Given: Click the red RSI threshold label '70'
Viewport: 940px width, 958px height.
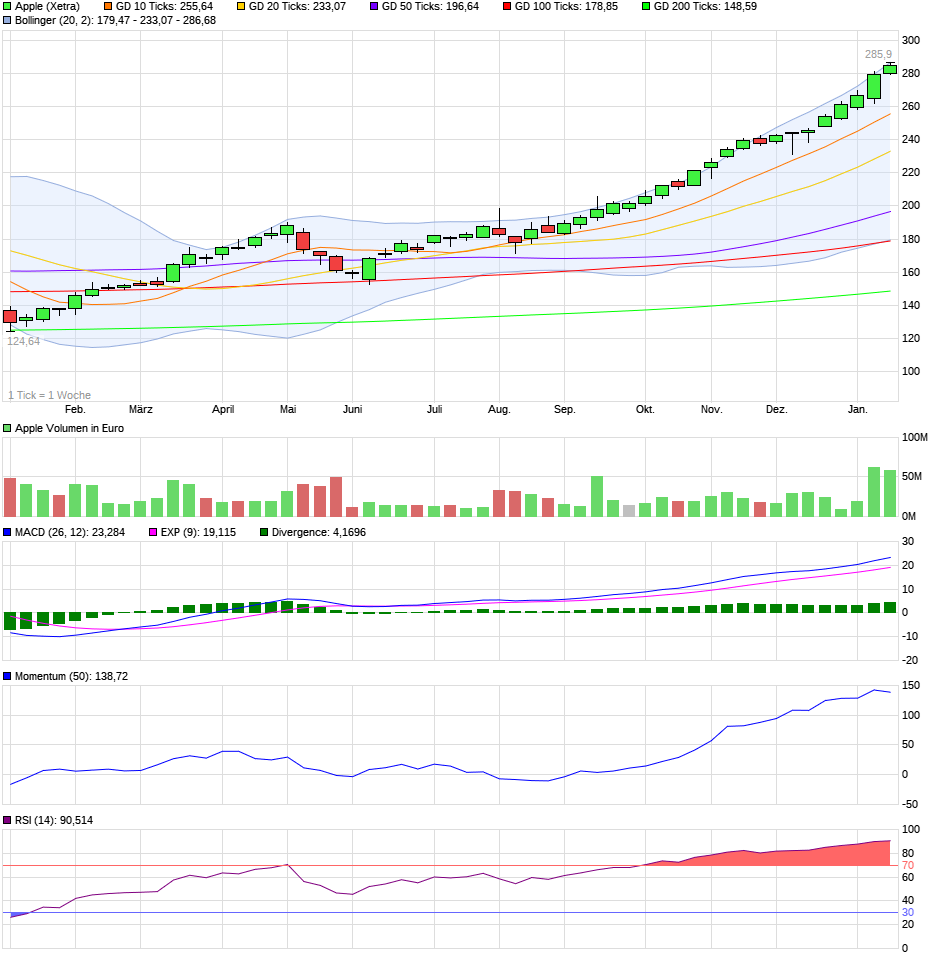Looking at the screenshot, I should click(908, 866).
